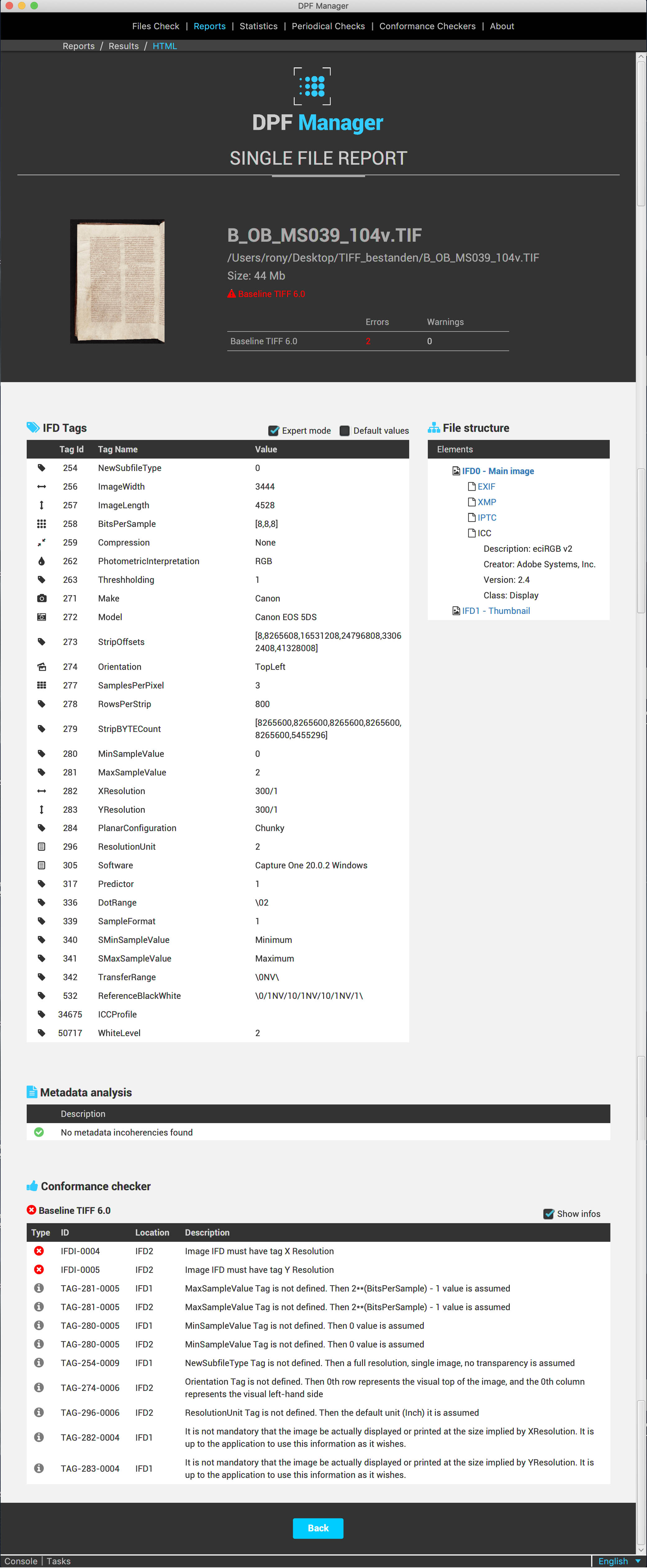Click the camera icon beside Make tag
Screen dimensions: 647x1568
pyautogui.click(x=41, y=598)
